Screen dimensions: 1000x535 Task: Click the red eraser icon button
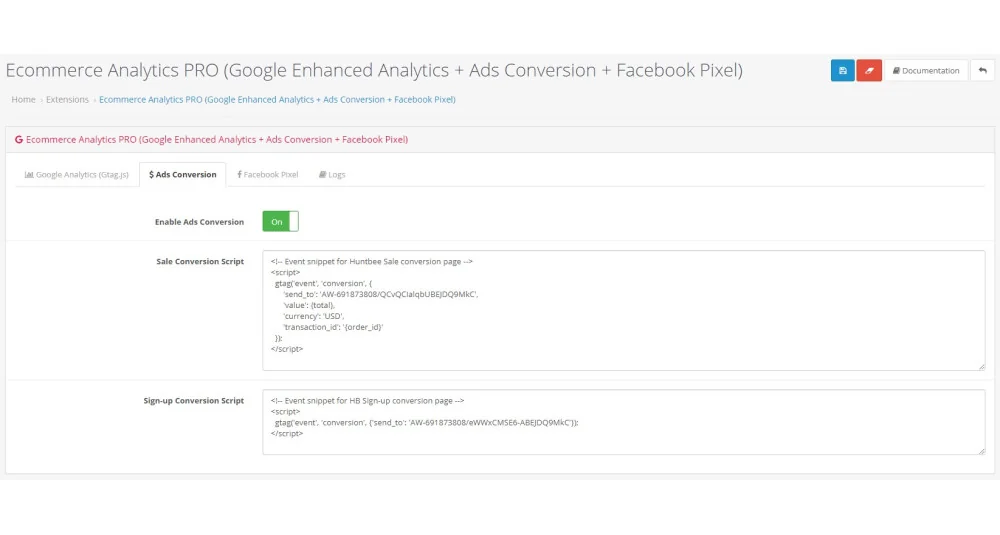pos(869,70)
